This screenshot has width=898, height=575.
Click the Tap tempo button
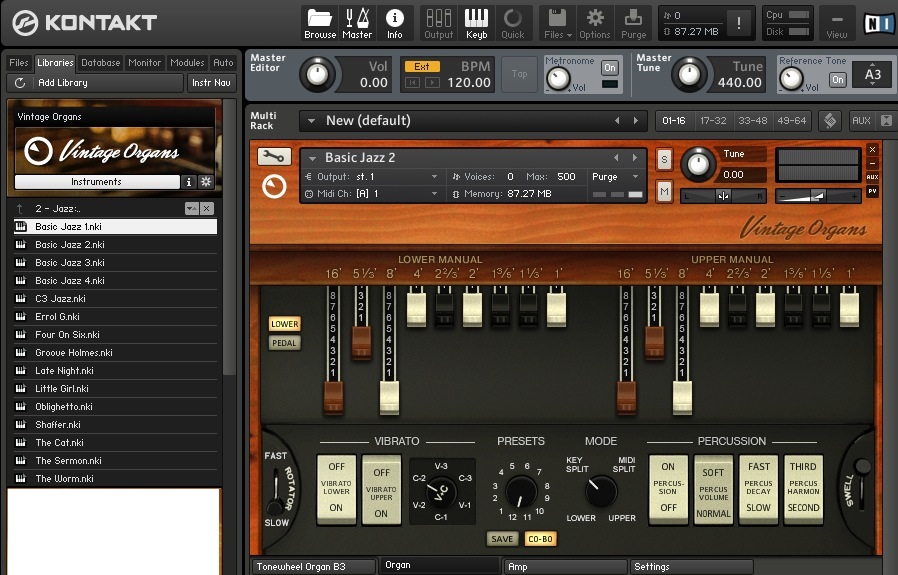click(x=519, y=74)
